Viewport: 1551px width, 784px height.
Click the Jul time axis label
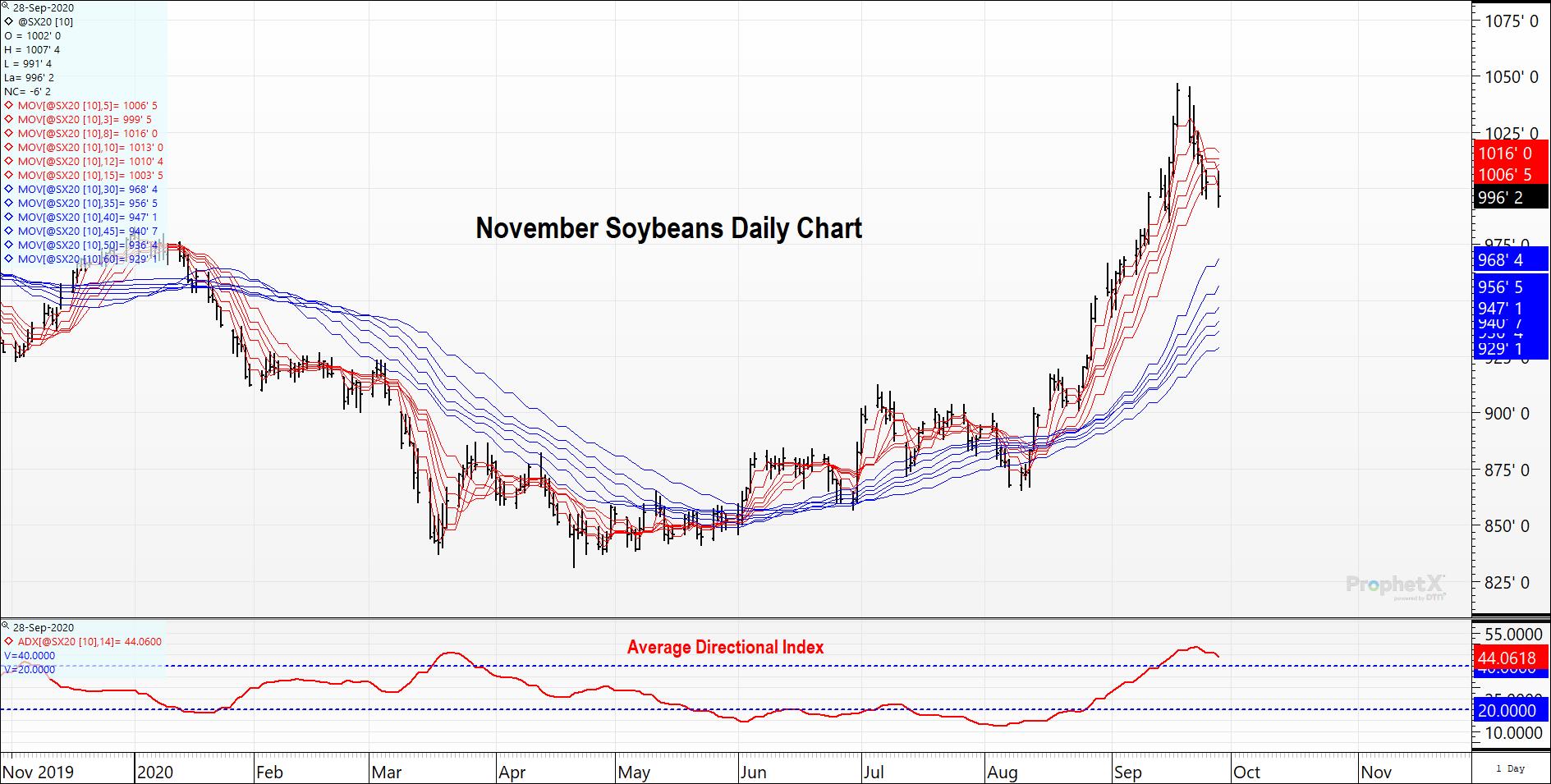tap(874, 773)
